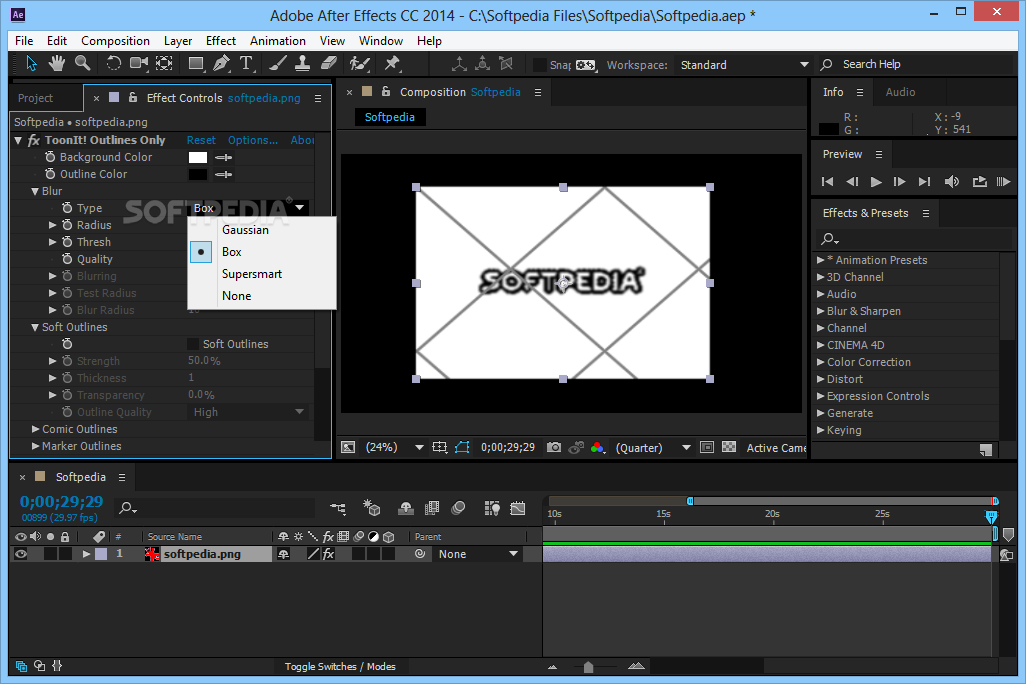Open composition mini-flowchart in timeline

(x=338, y=508)
